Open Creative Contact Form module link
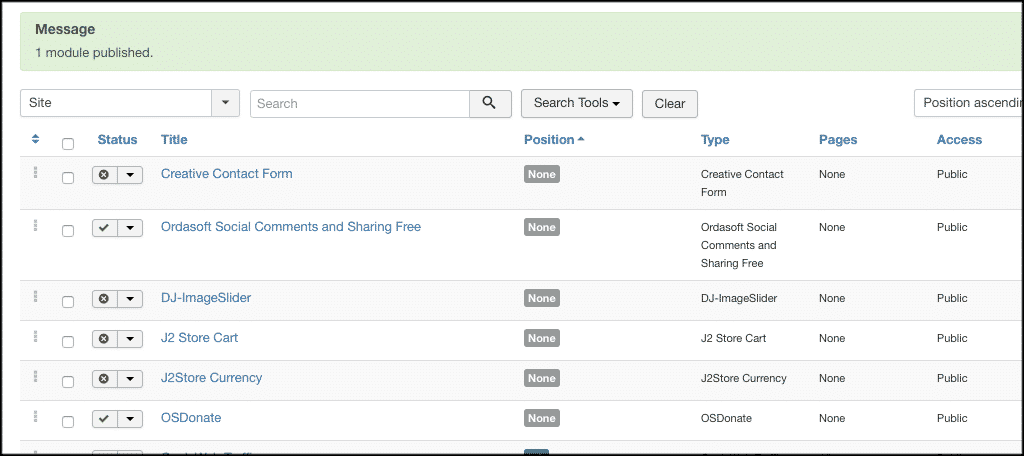1024x456 pixels. click(x=227, y=174)
